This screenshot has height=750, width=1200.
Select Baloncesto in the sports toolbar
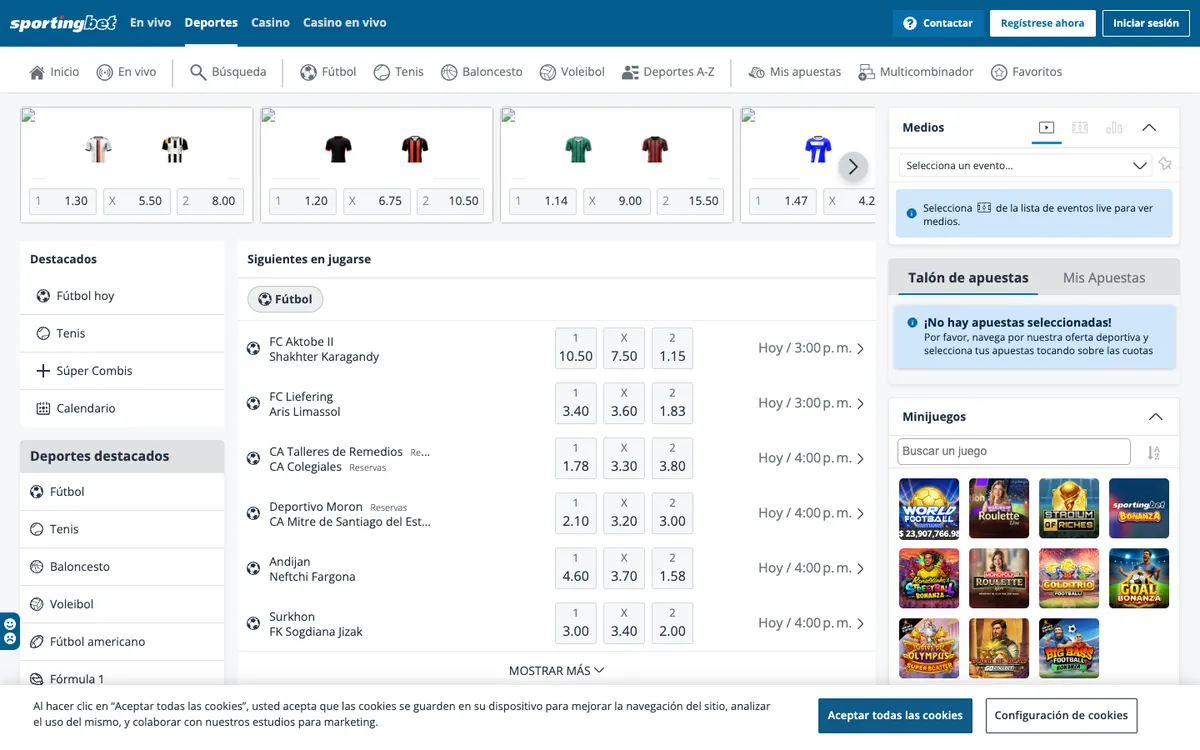click(x=481, y=72)
